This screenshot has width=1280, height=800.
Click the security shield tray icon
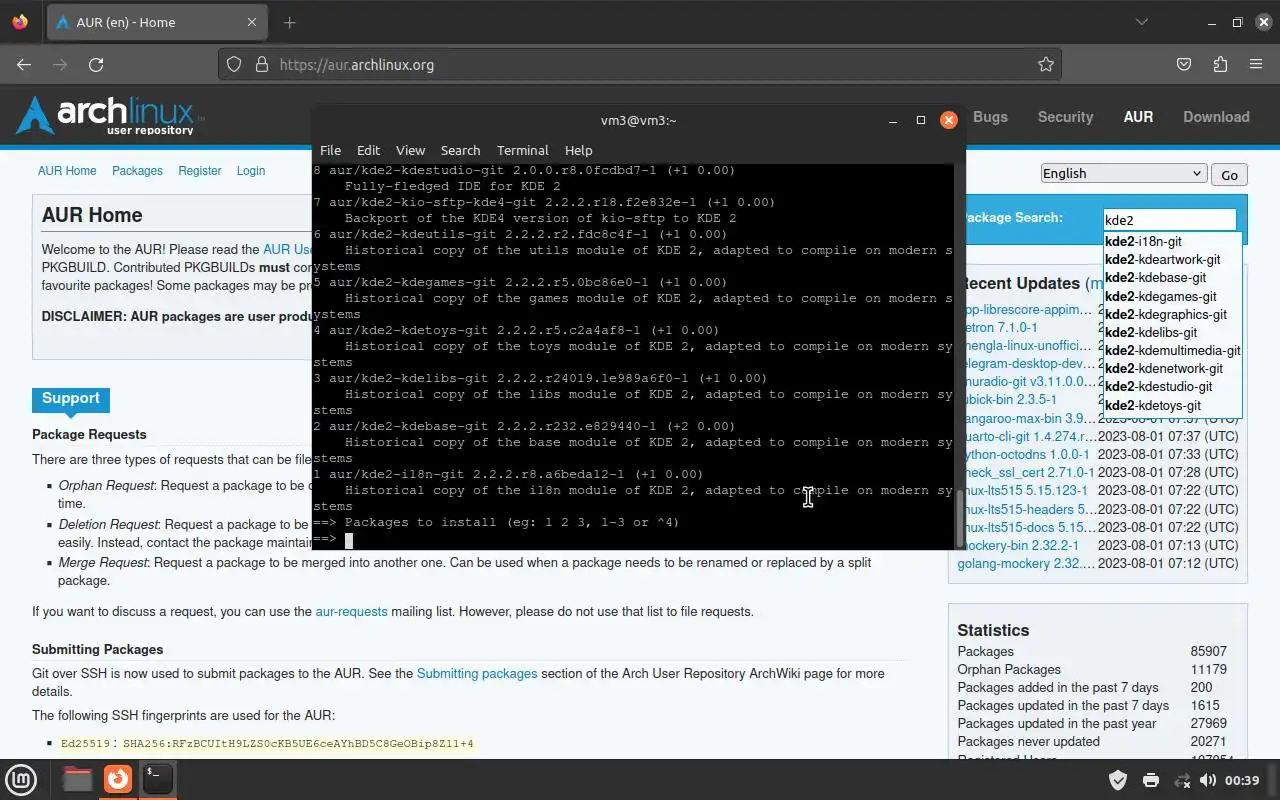coord(1118,780)
